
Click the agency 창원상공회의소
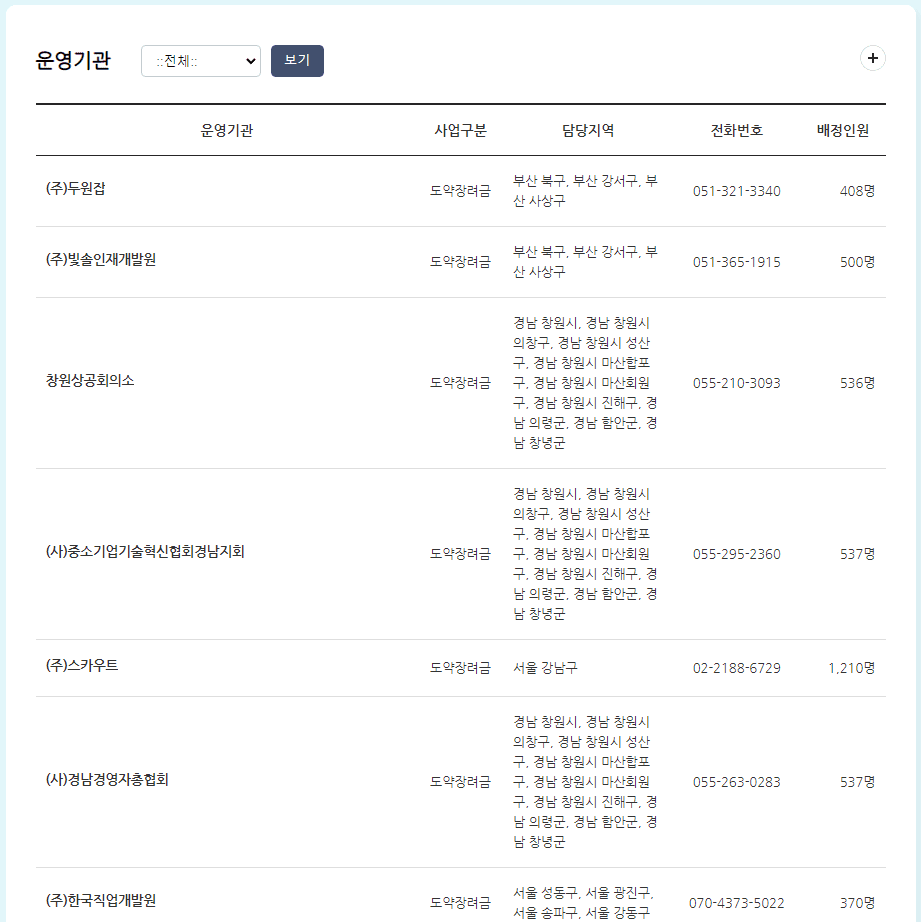point(88,383)
